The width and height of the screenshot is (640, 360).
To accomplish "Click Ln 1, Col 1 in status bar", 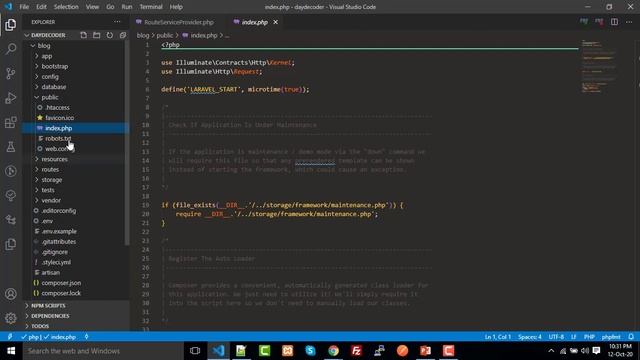I will coord(498,337).
